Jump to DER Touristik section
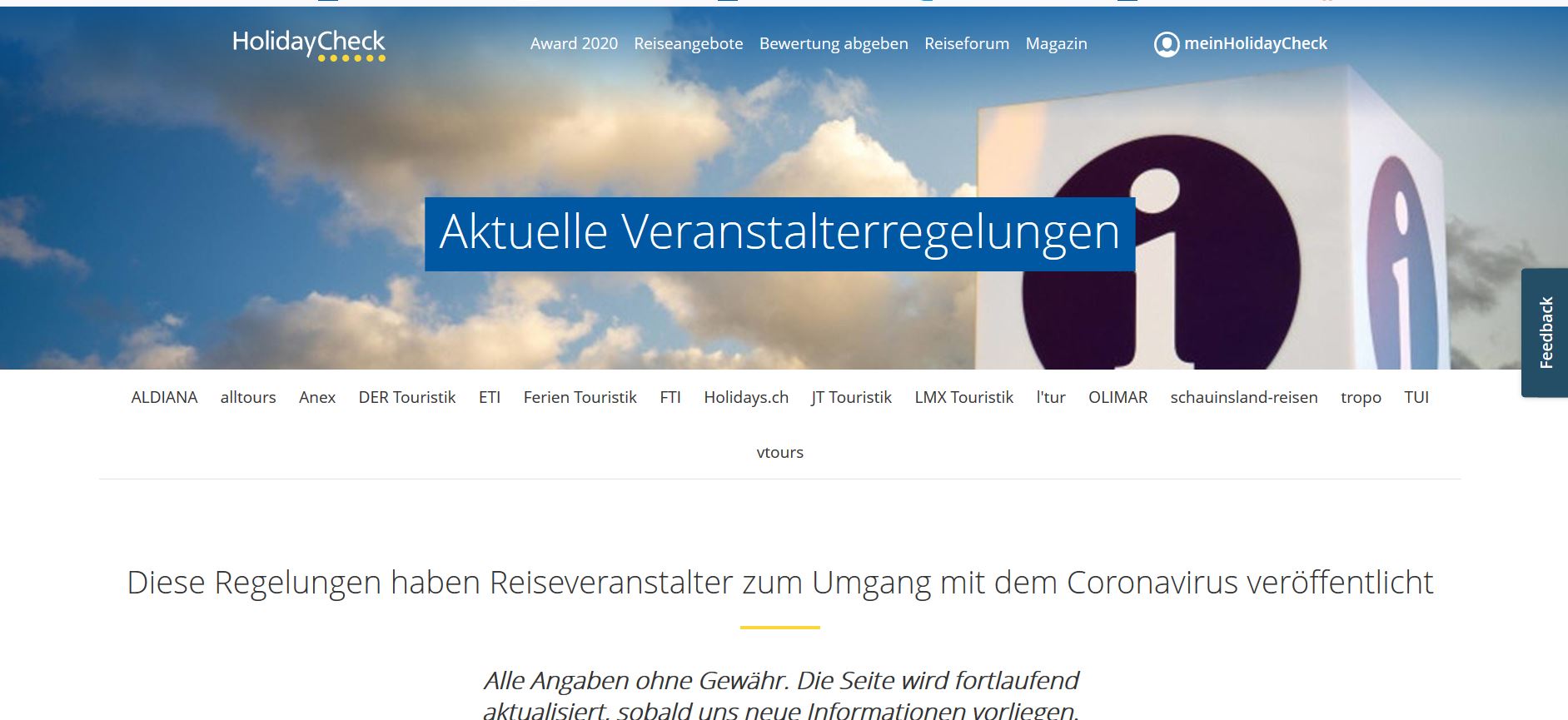1568x720 pixels. click(407, 397)
